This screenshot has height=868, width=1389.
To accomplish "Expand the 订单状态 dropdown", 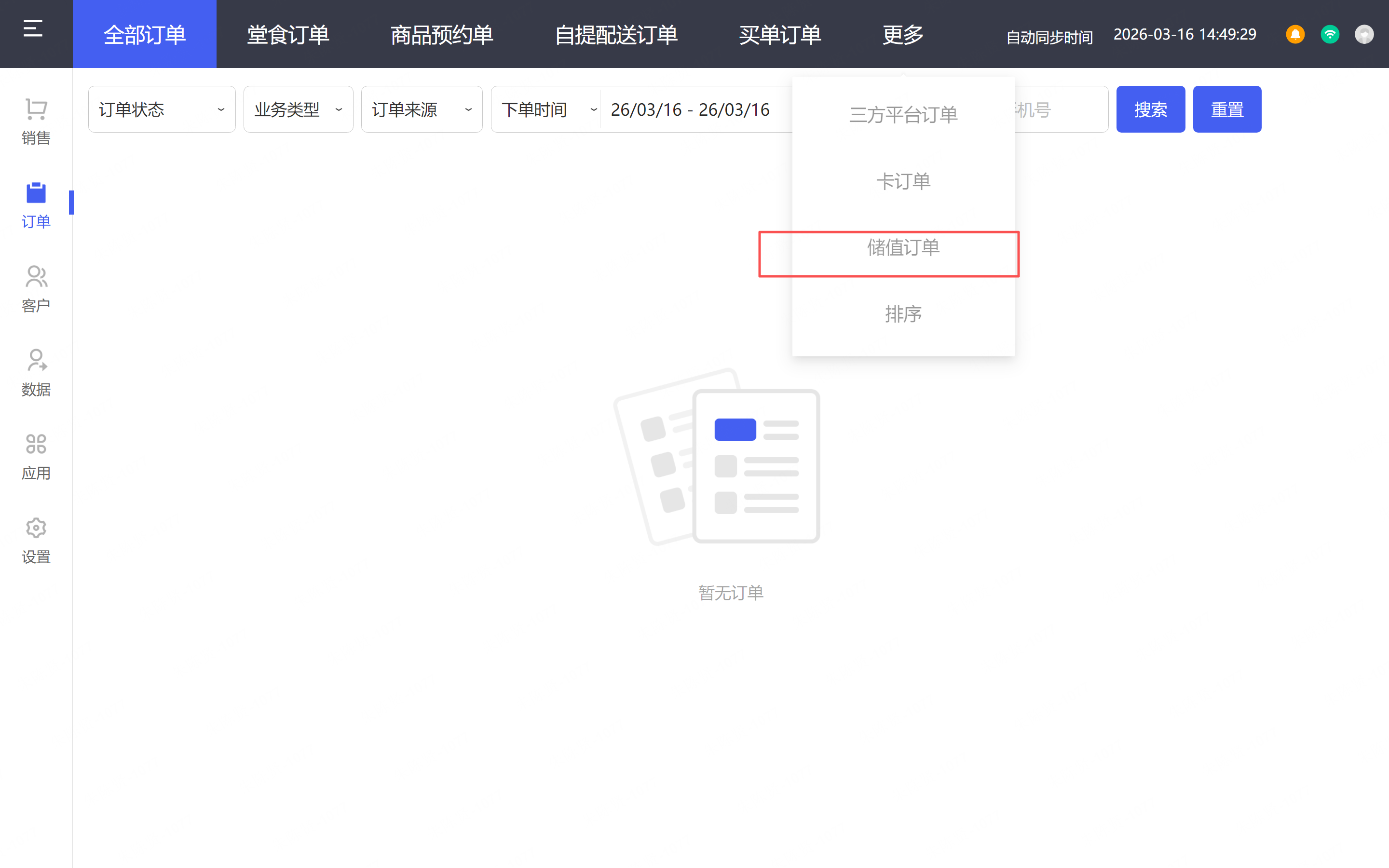I will pos(161,109).
